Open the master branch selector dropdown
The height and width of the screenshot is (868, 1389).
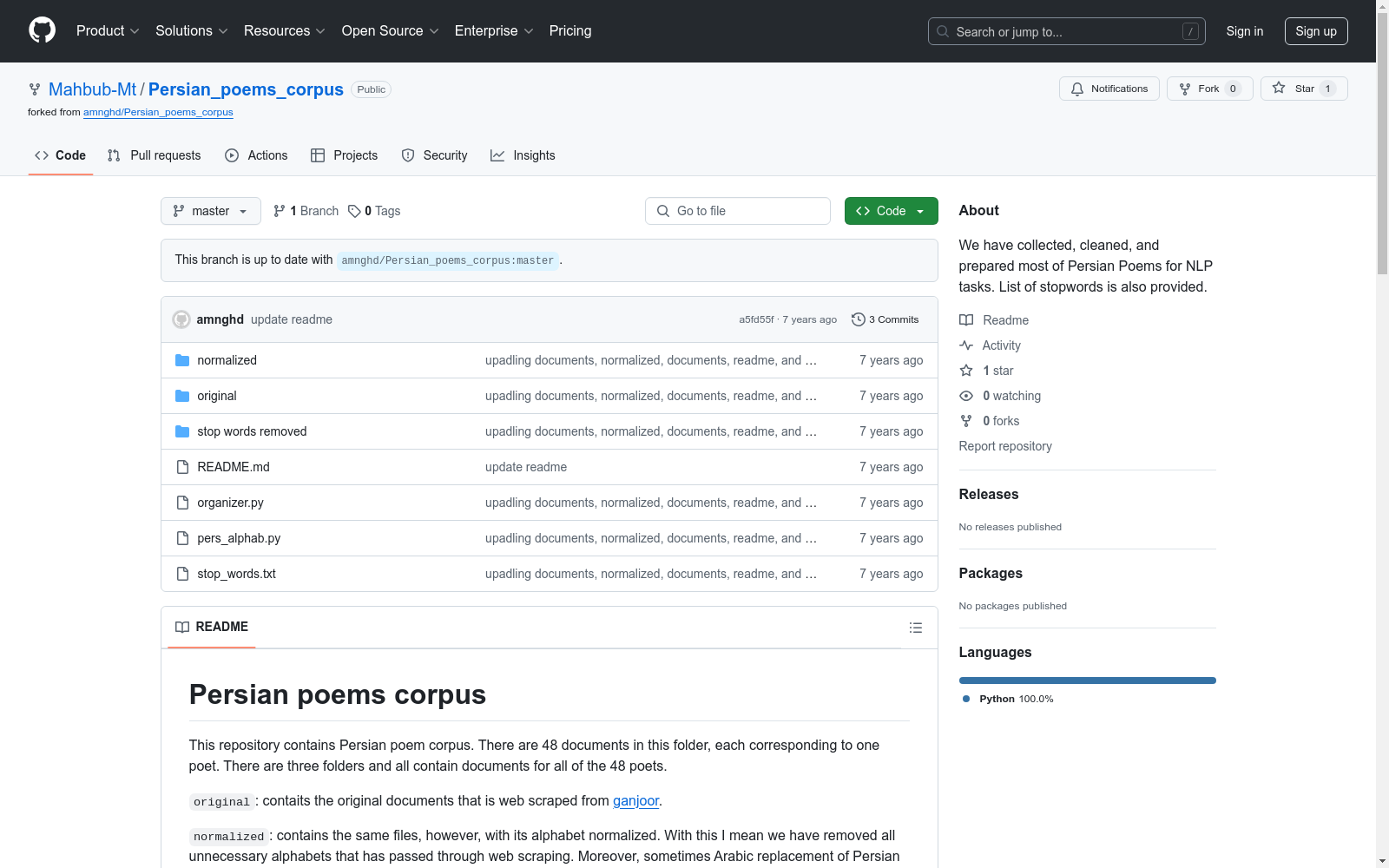click(x=211, y=211)
